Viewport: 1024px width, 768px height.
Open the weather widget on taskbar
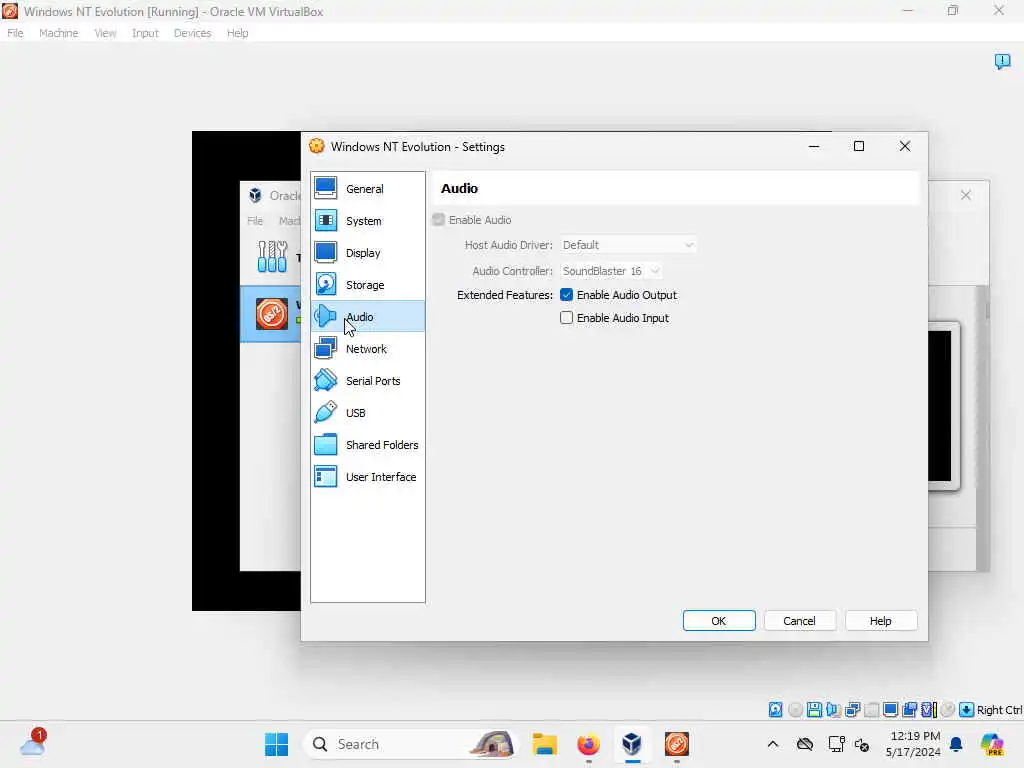pyautogui.click(x=33, y=744)
